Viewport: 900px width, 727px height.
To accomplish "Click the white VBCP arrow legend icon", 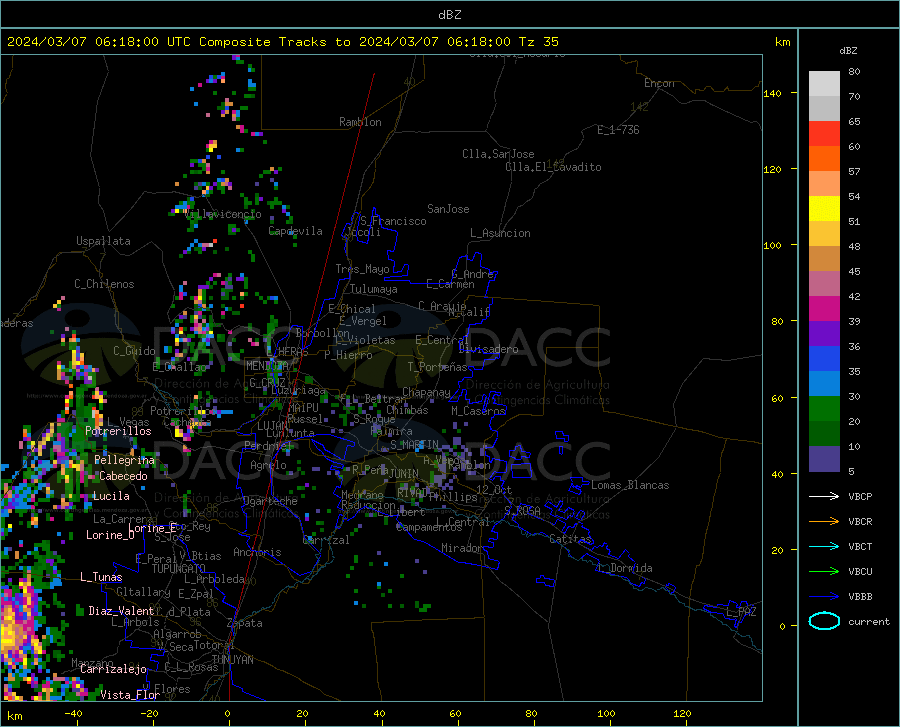I will [x=824, y=496].
